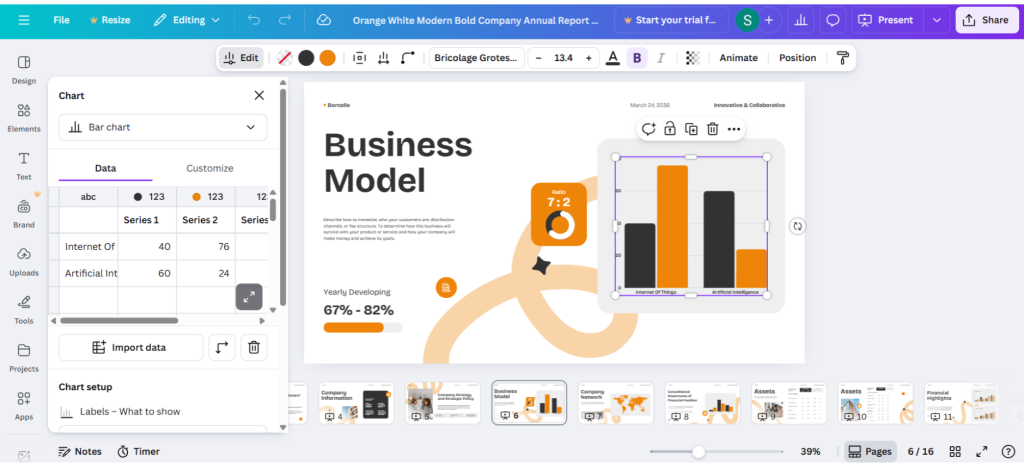This screenshot has width=1024, height=463.
Task: Click the Edit chart button
Action: pos(241,58)
